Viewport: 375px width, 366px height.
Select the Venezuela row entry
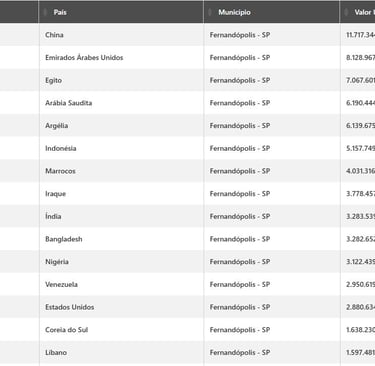187,284
